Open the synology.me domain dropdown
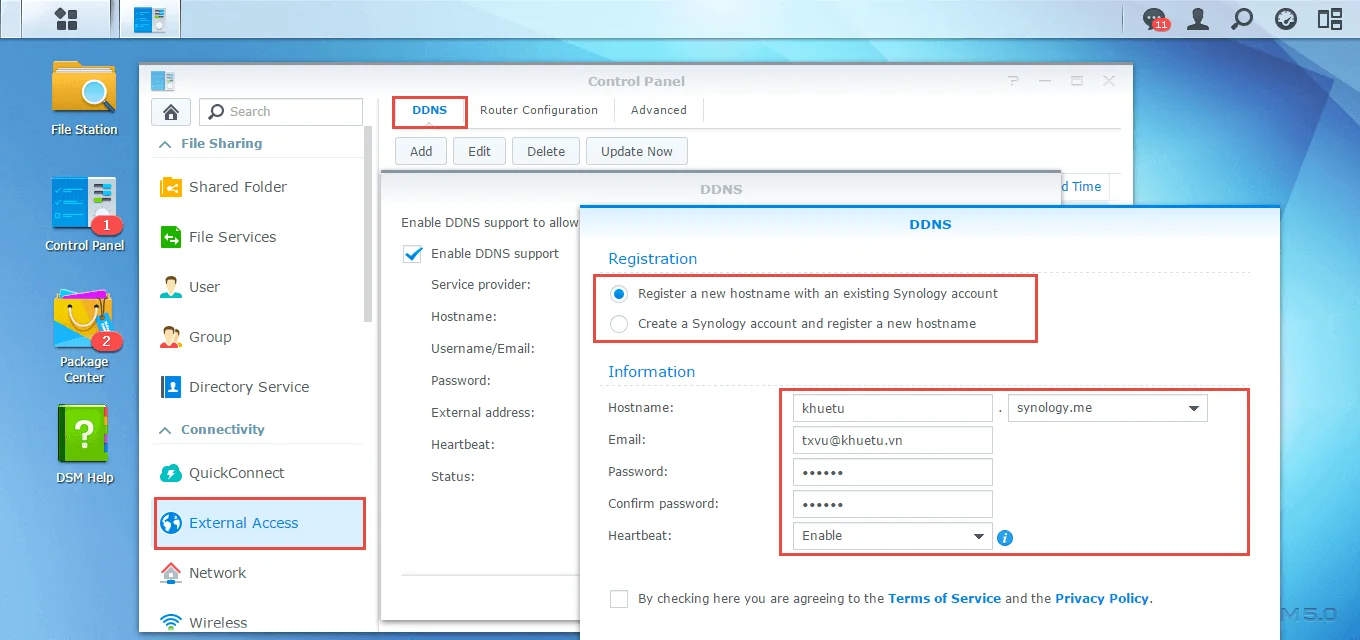The width and height of the screenshot is (1360, 640). [x=1193, y=407]
